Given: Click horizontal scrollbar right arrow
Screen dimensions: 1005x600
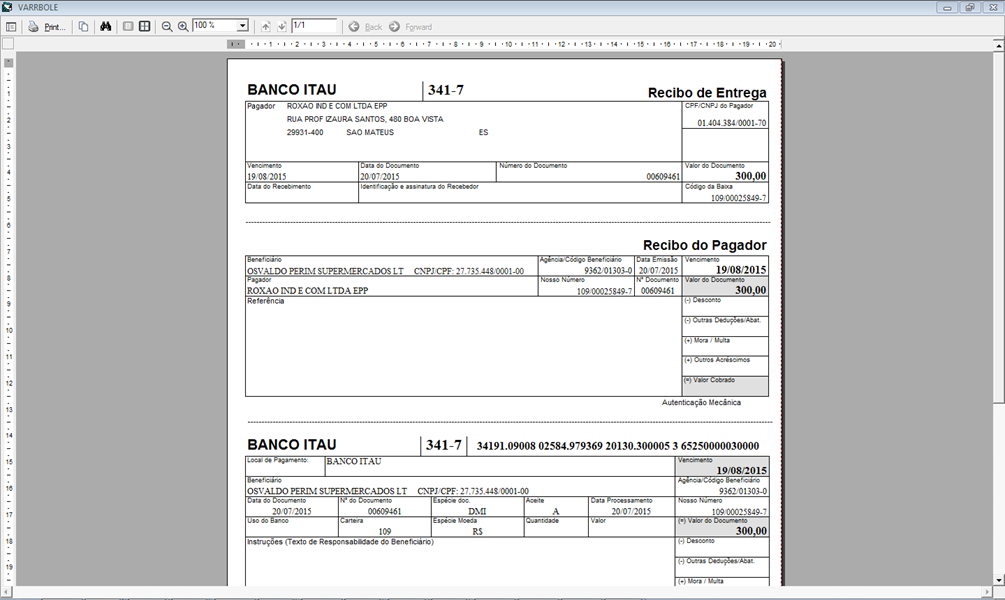Looking at the screenshot, I should tap(987, 591).
